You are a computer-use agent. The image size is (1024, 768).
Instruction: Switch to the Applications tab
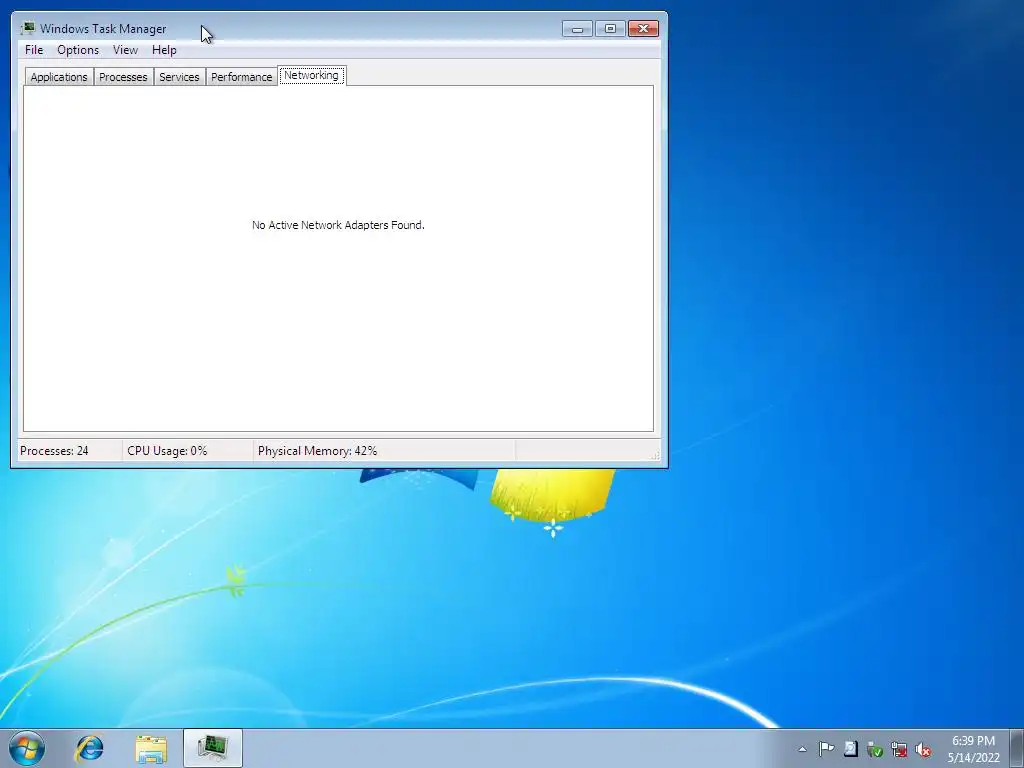[x=59, y=76]
